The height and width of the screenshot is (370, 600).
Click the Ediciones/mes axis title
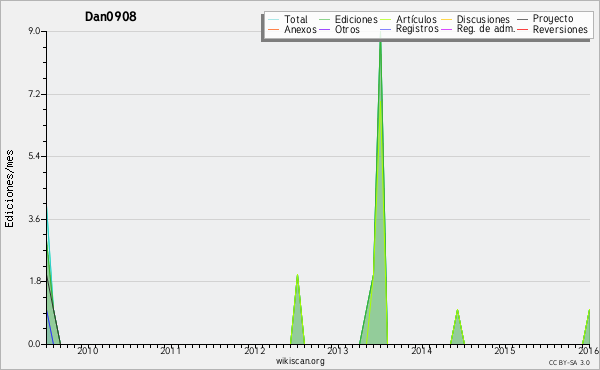point(9,189)
